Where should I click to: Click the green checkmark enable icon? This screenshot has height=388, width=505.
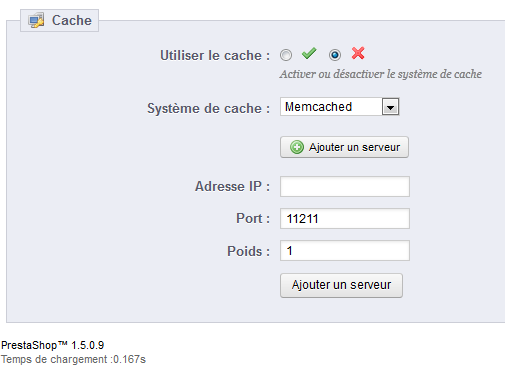tap(309, 53)
